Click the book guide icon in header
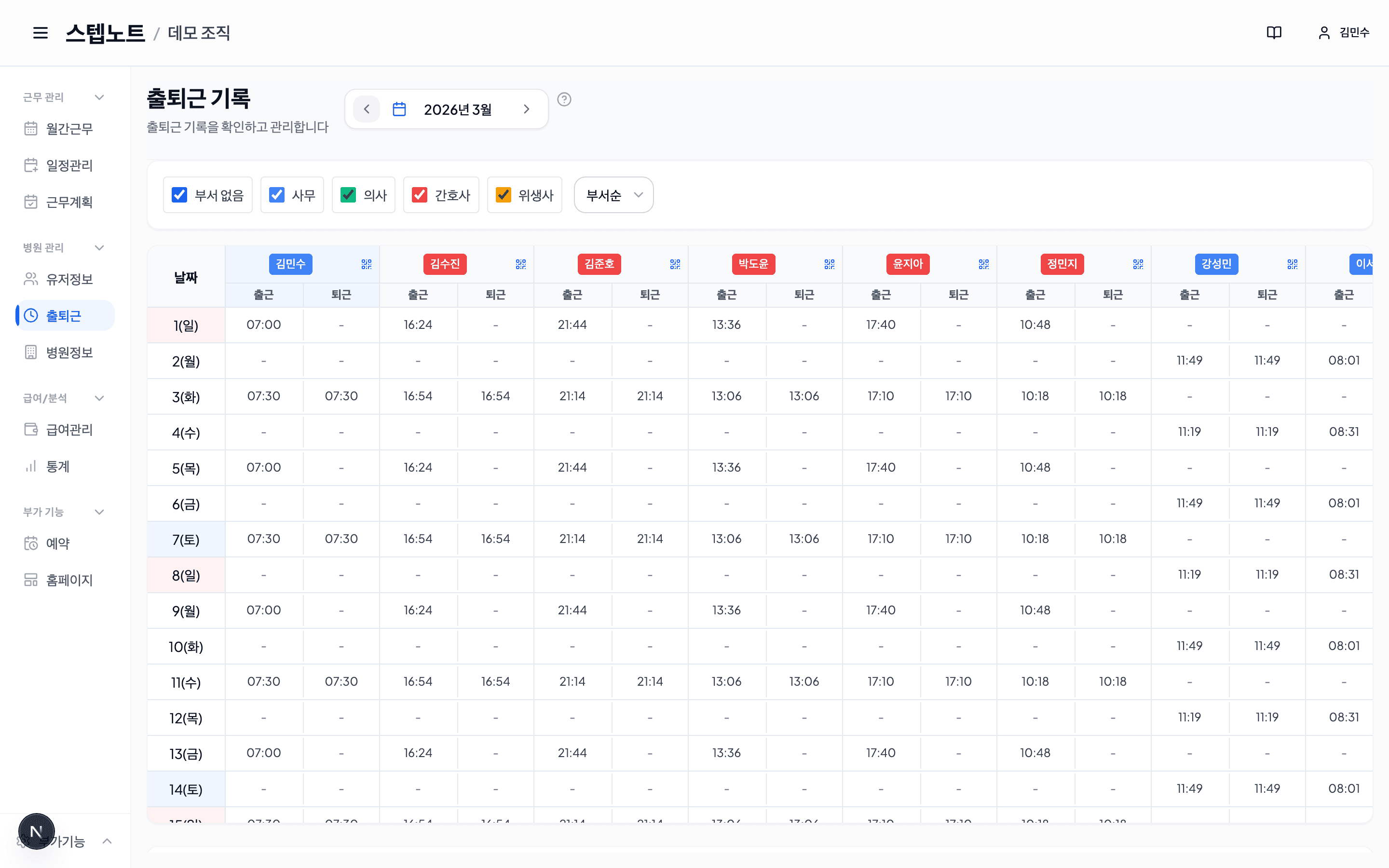 tap(1274, 33)
